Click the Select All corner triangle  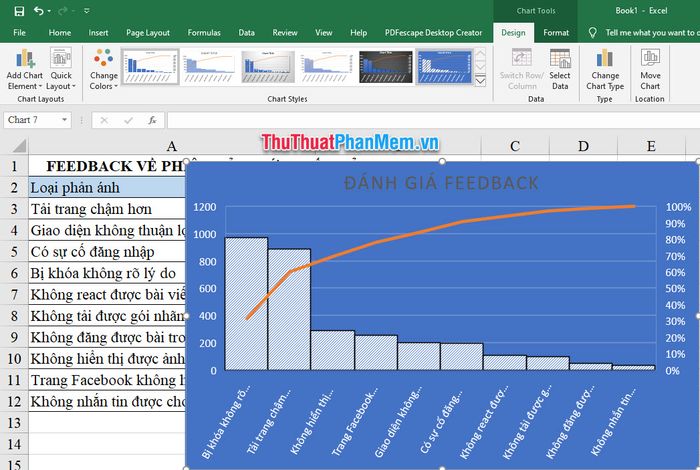click(19, 146)
